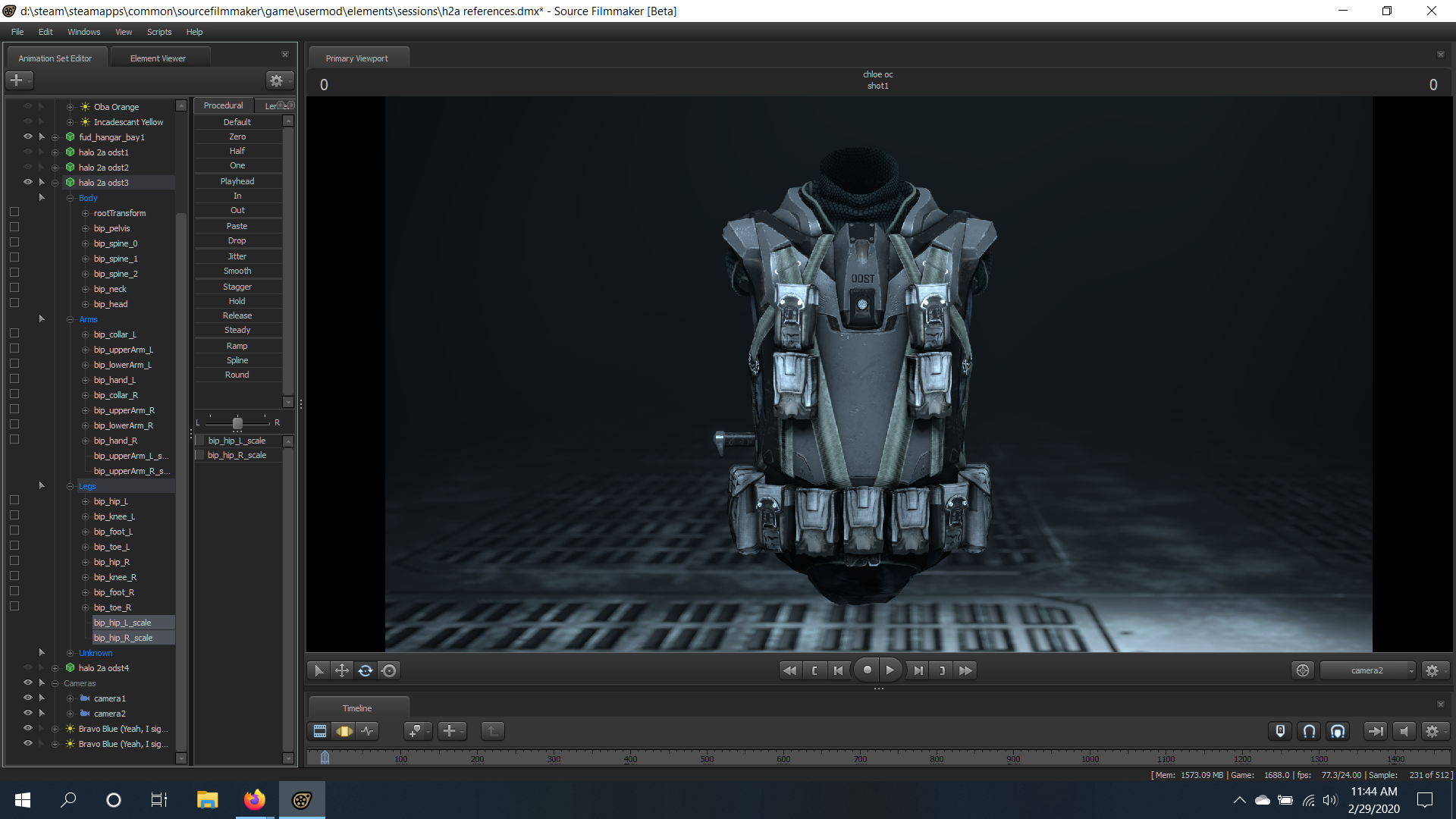Open the Windows menu
The image size is (1456, 819).
click(x=83, y=32)
